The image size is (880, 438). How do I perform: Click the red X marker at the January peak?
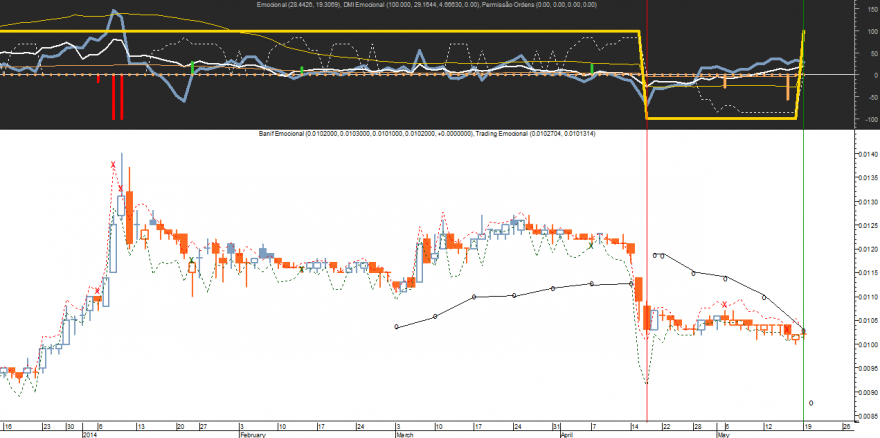113,165
